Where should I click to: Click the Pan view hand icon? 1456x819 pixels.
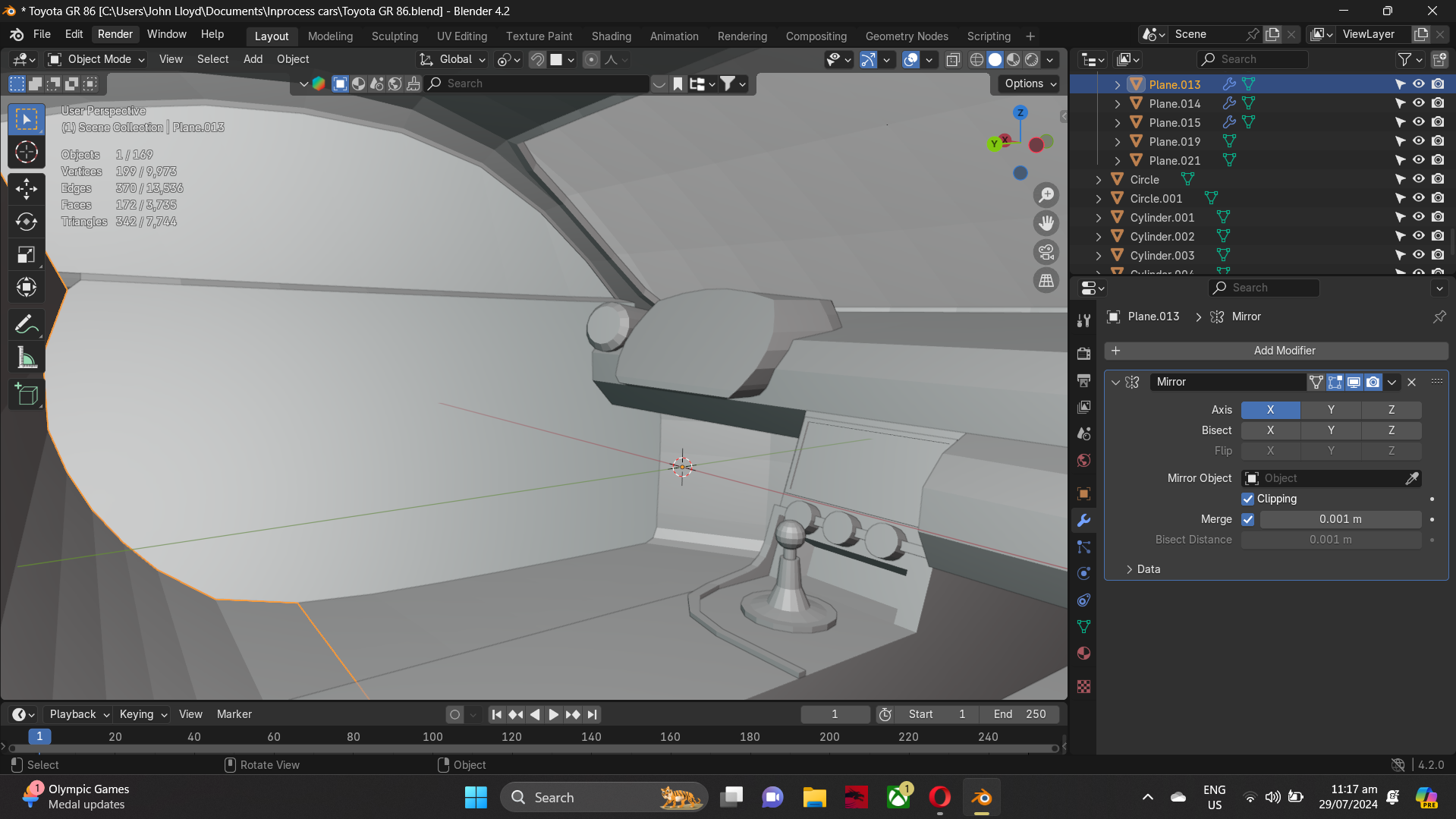point(1046,223)
